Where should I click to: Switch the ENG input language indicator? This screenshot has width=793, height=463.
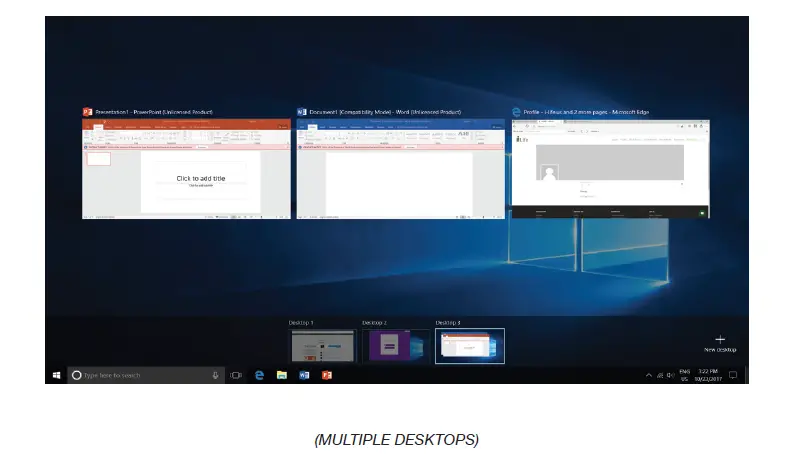(x=685, y=375)
